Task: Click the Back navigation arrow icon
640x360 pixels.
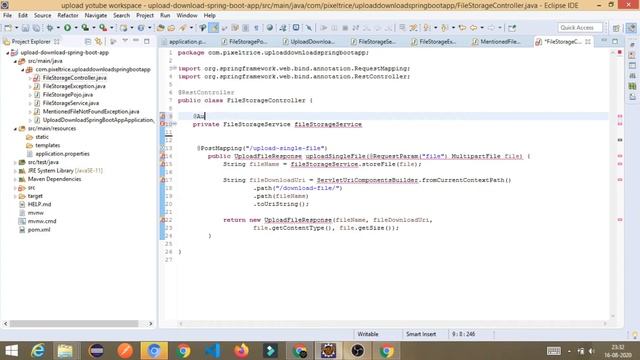Action: (473, 28)
